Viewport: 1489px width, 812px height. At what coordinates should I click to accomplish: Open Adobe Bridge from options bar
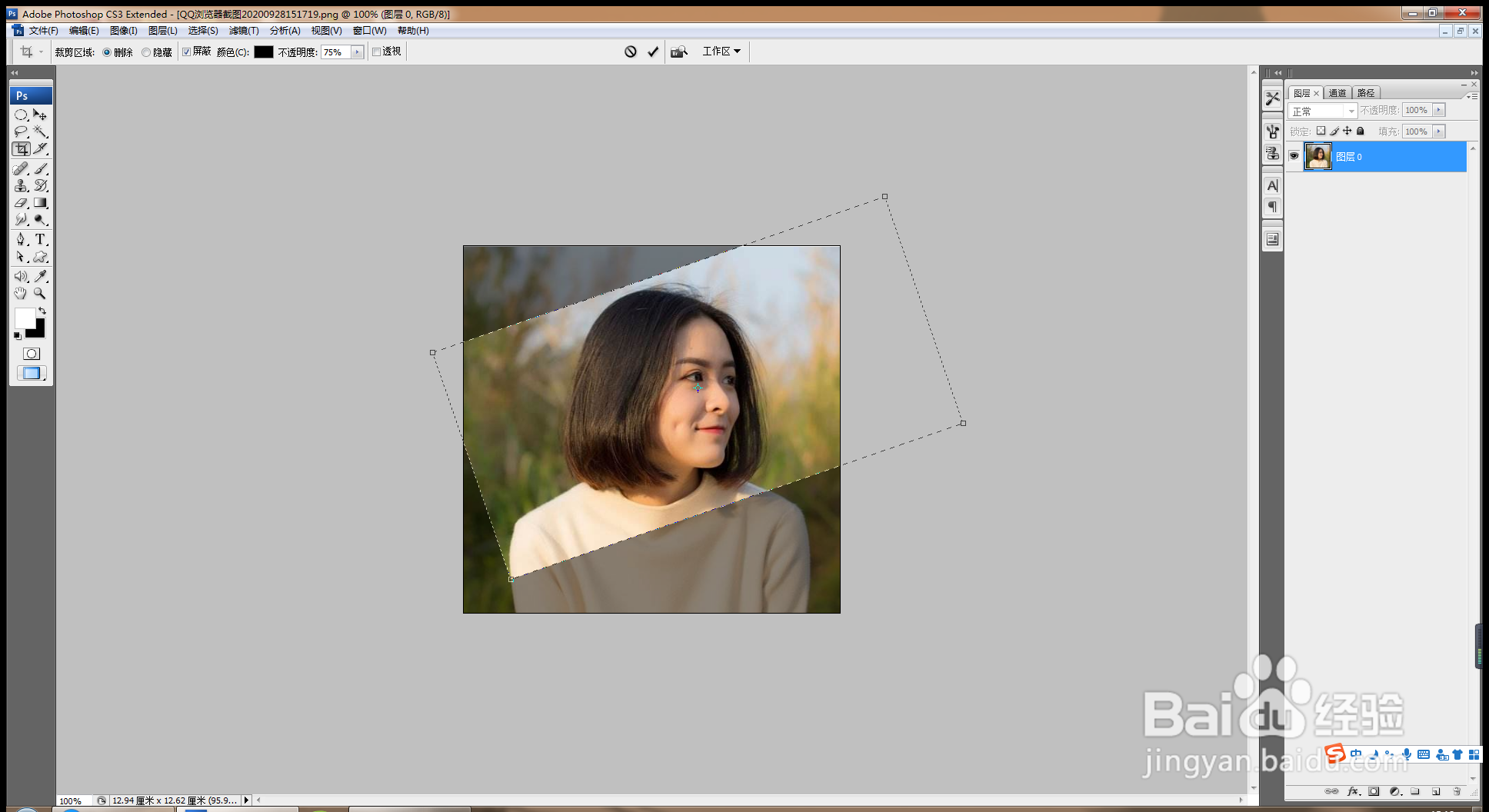(678, 52)
